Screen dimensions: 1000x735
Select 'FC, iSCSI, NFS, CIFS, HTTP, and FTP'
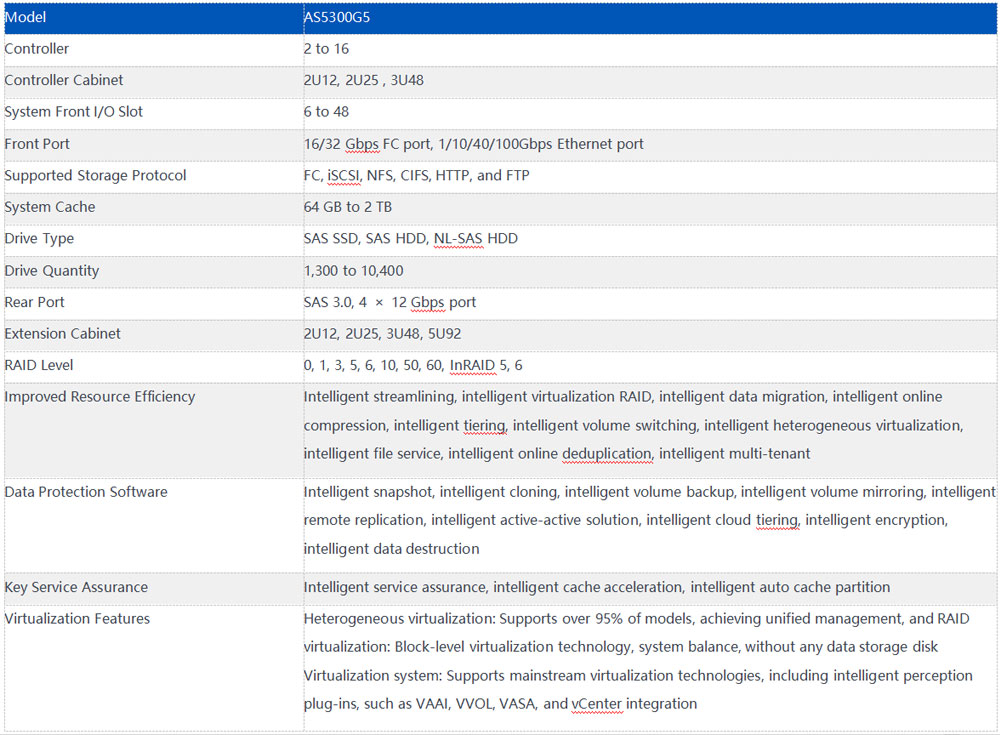[x=416, y=175]
